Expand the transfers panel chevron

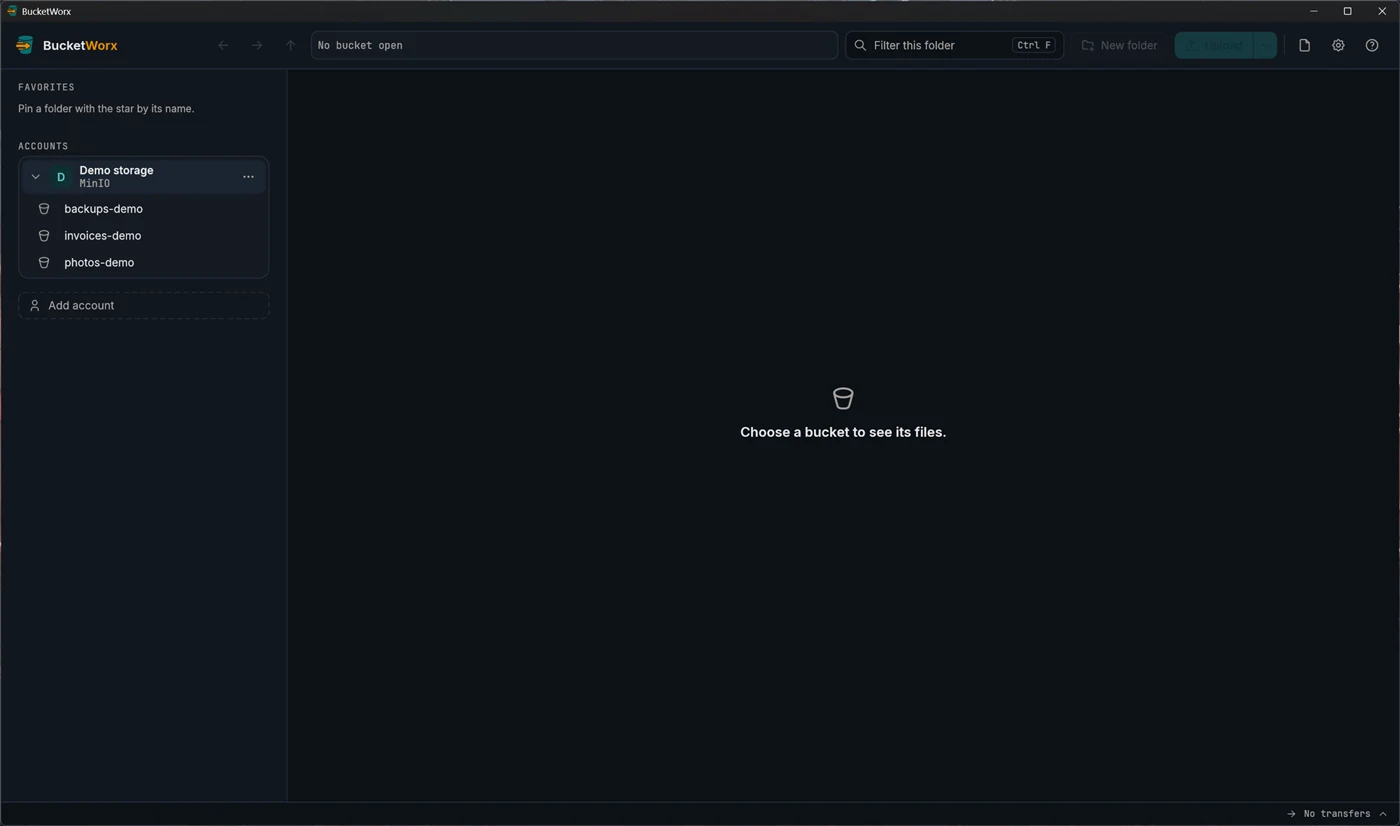1383,814
